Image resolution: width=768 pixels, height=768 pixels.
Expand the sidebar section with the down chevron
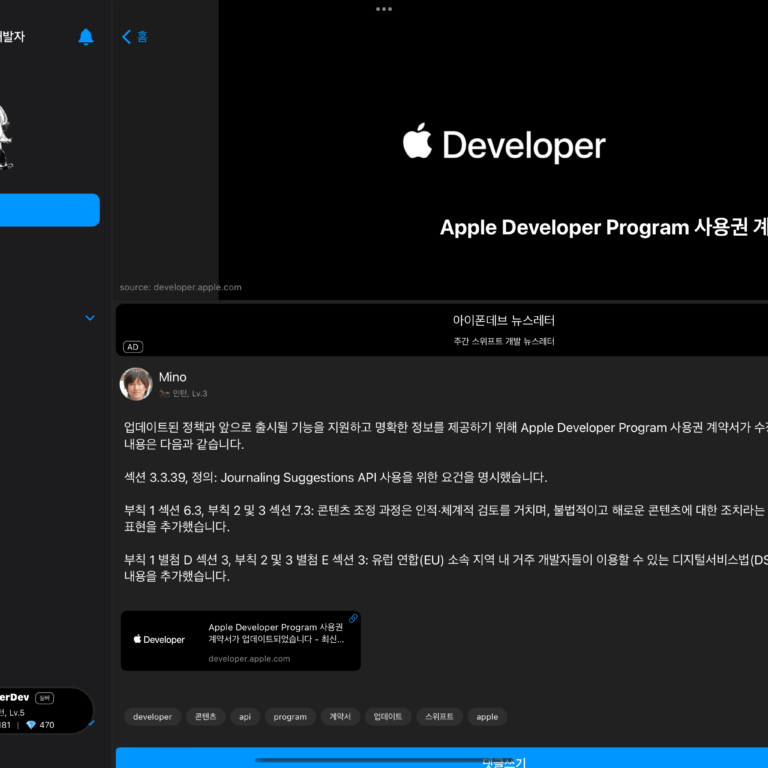90,318
